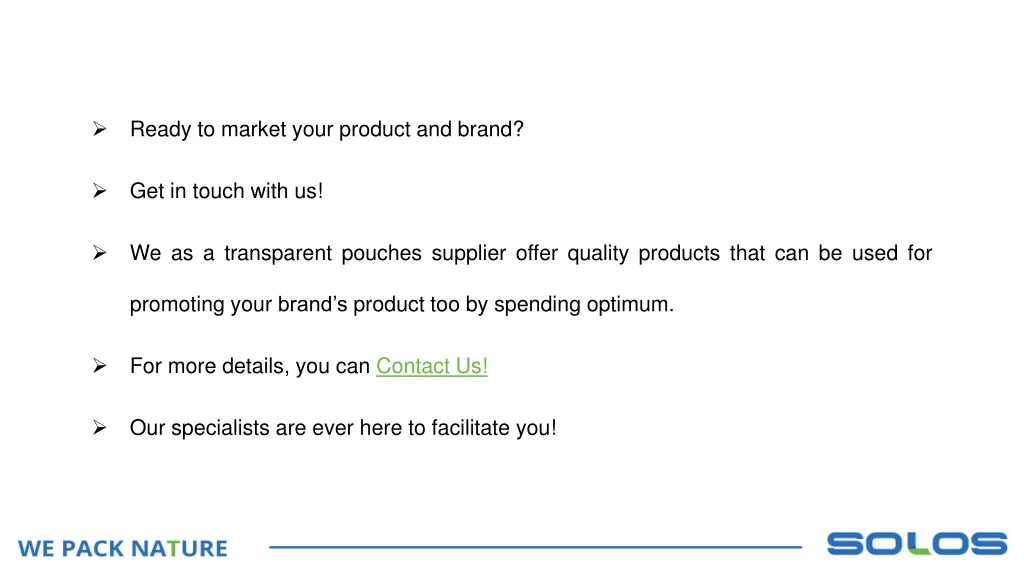The image size is (1024, 576).
Task: Click the WE PACK NATURE tagline
Action: 123,549
